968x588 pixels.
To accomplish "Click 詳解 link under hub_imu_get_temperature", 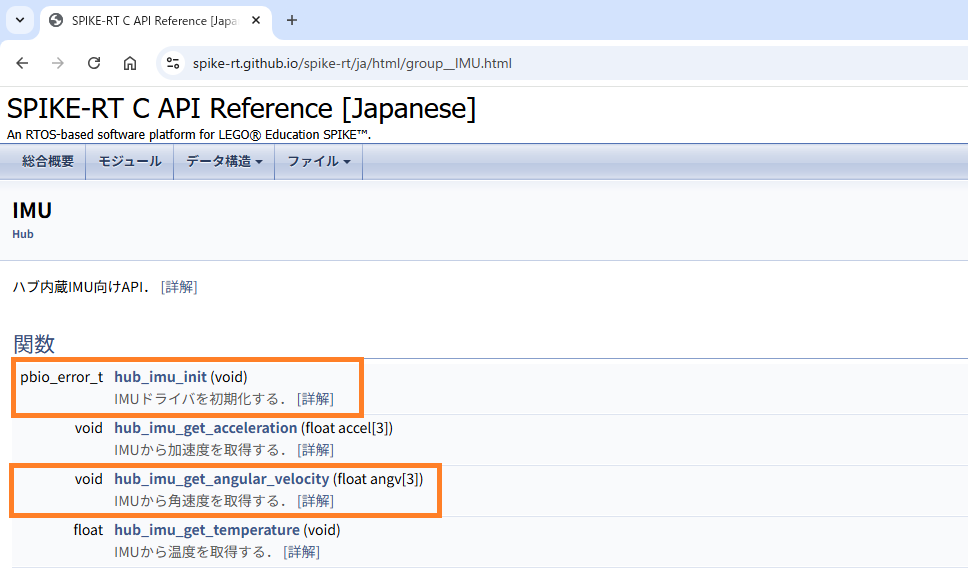I will pos(301,552).
